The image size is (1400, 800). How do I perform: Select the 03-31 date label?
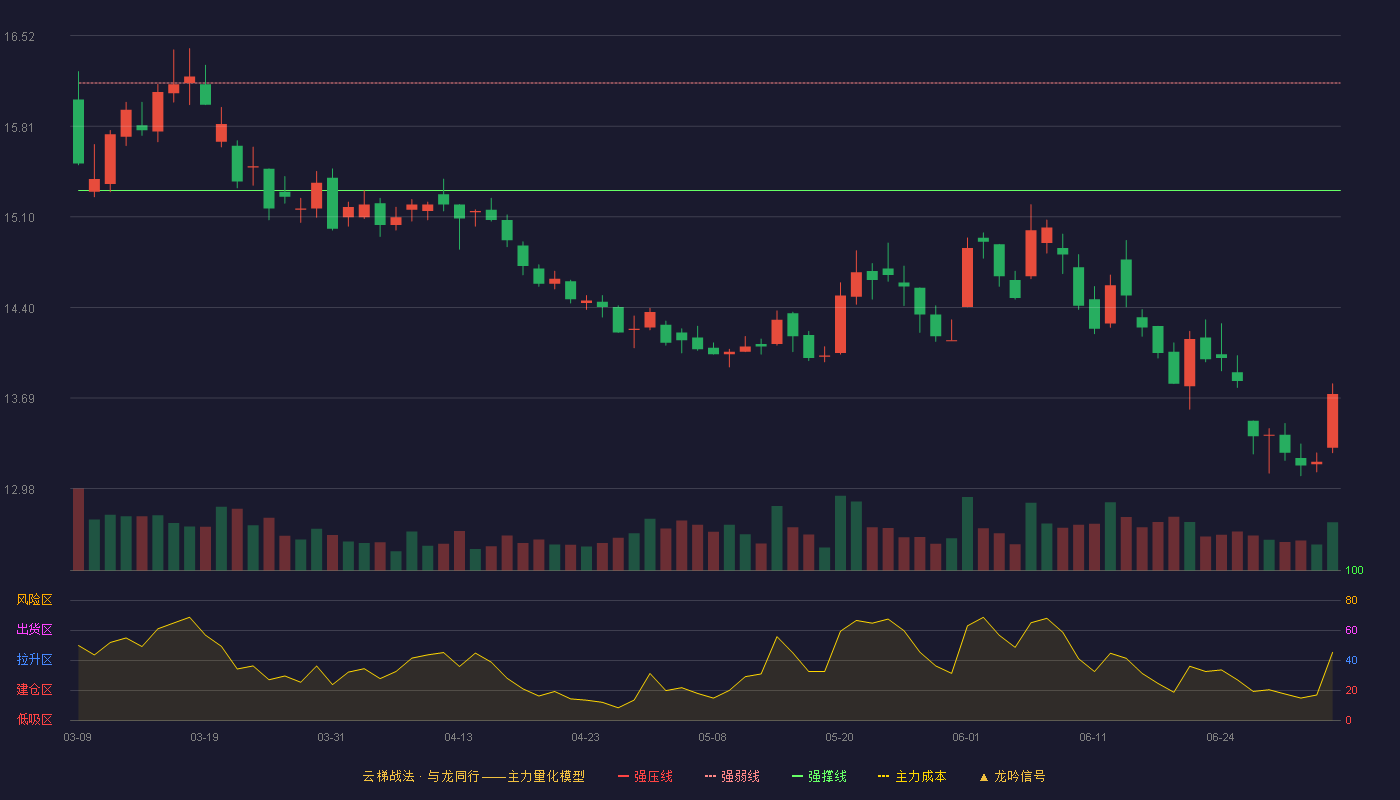pyautogui.click(x=331, y=737)
